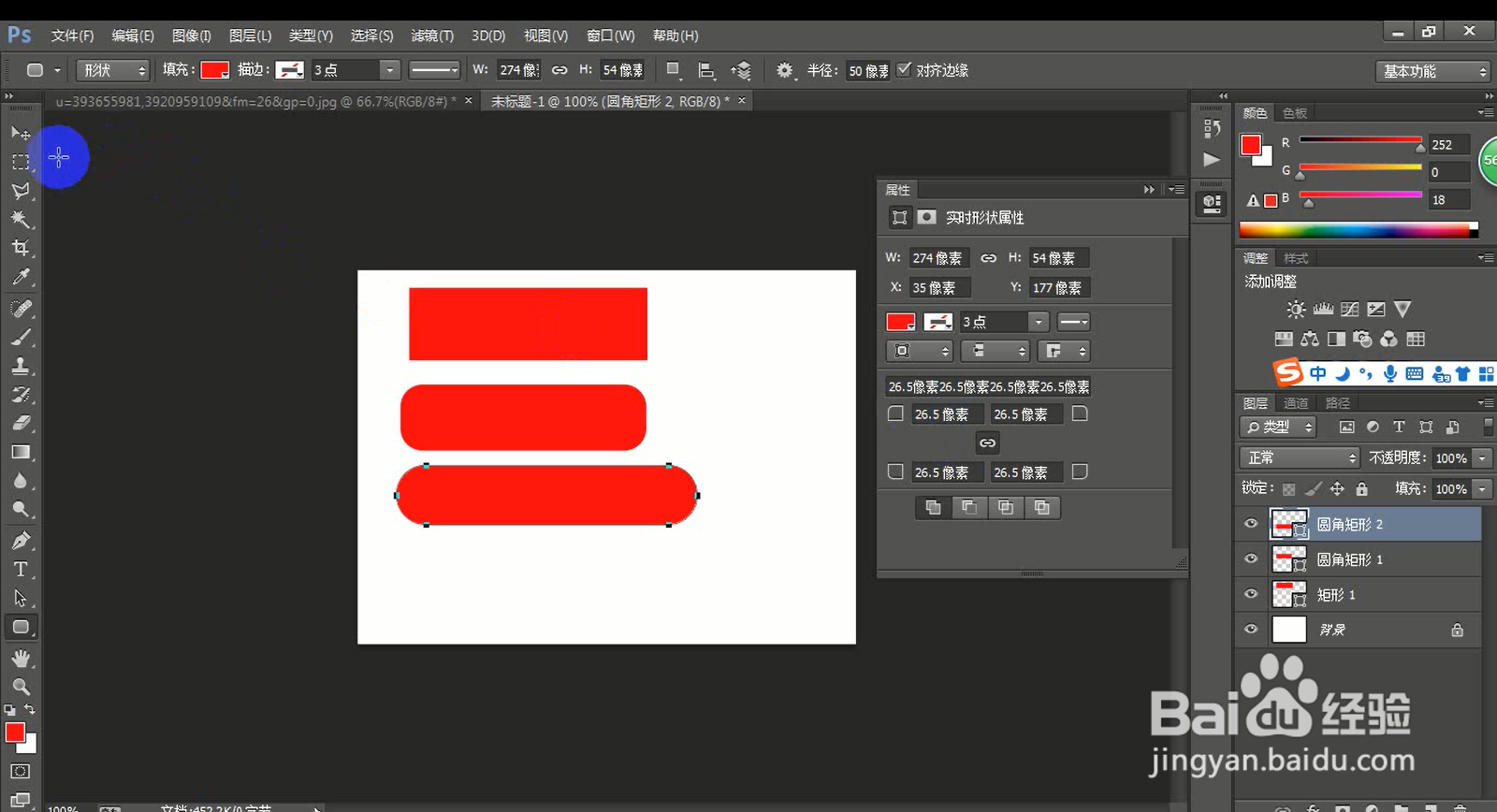This screenshot has width=1497, height=812.
Task: Select the Magic Wand tool
Action: tap(21, 220)
